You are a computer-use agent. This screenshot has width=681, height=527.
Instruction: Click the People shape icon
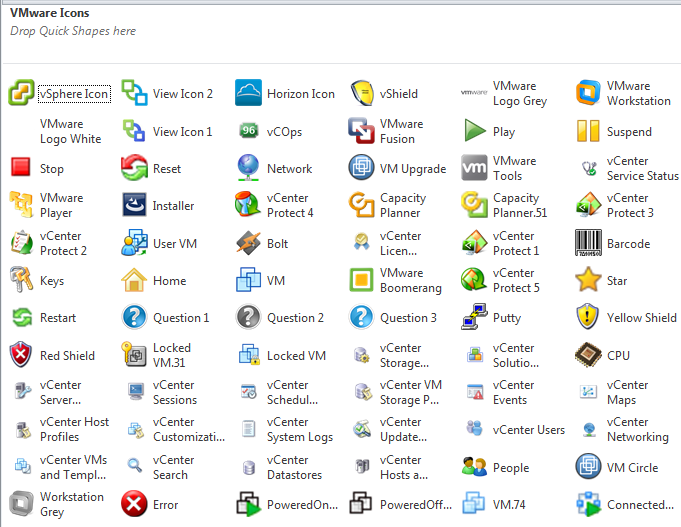coord(474,466)
